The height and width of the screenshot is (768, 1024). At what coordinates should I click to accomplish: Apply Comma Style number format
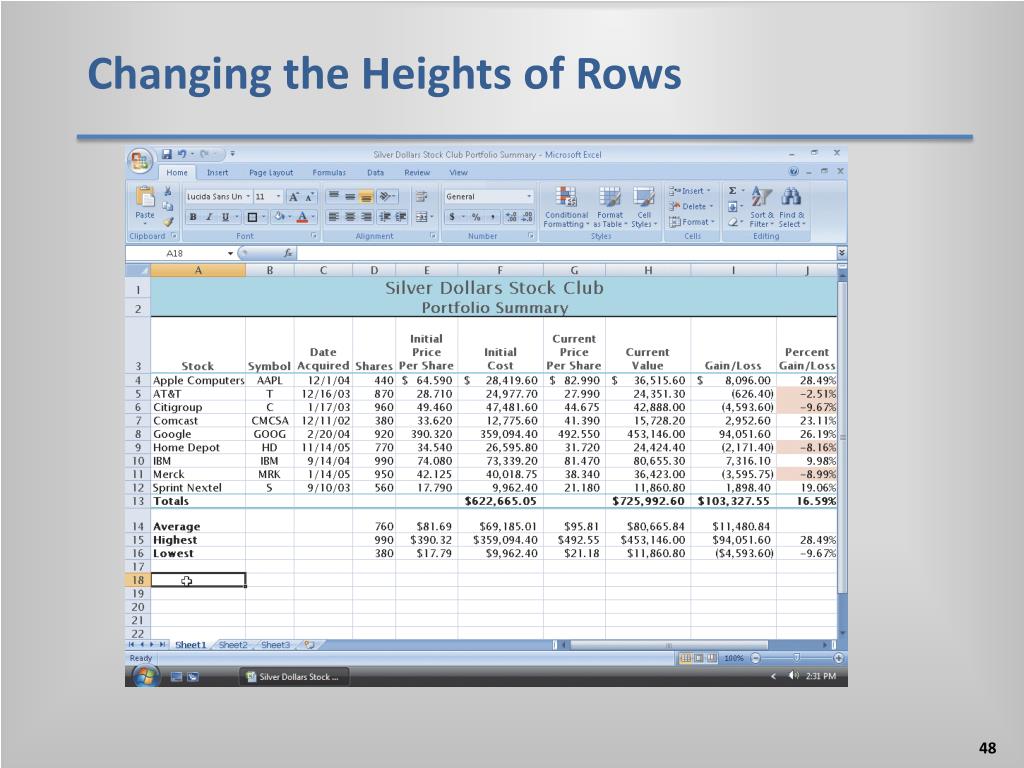(x=492, y=217)
